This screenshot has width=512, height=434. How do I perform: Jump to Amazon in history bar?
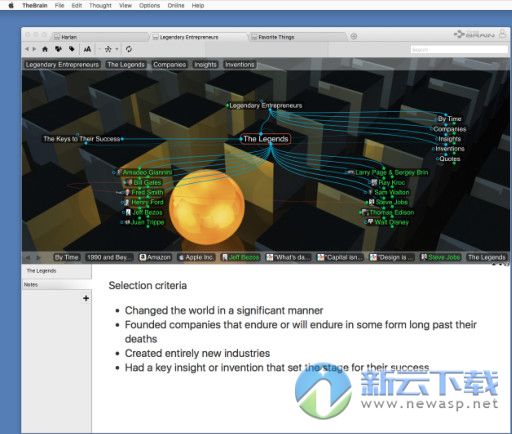155,257
